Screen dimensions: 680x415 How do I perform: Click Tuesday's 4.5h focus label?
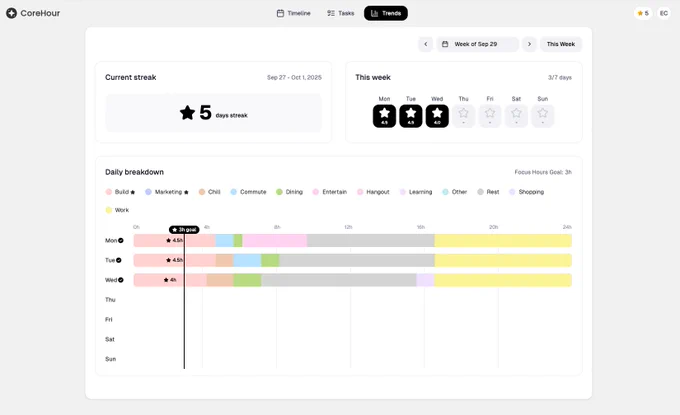174,261
